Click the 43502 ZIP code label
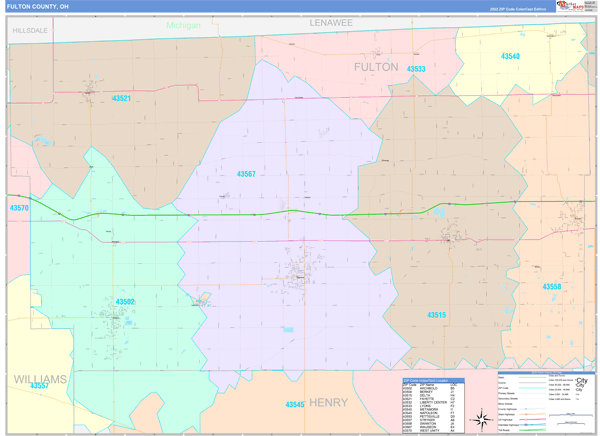600x436 pixels. 125,301
